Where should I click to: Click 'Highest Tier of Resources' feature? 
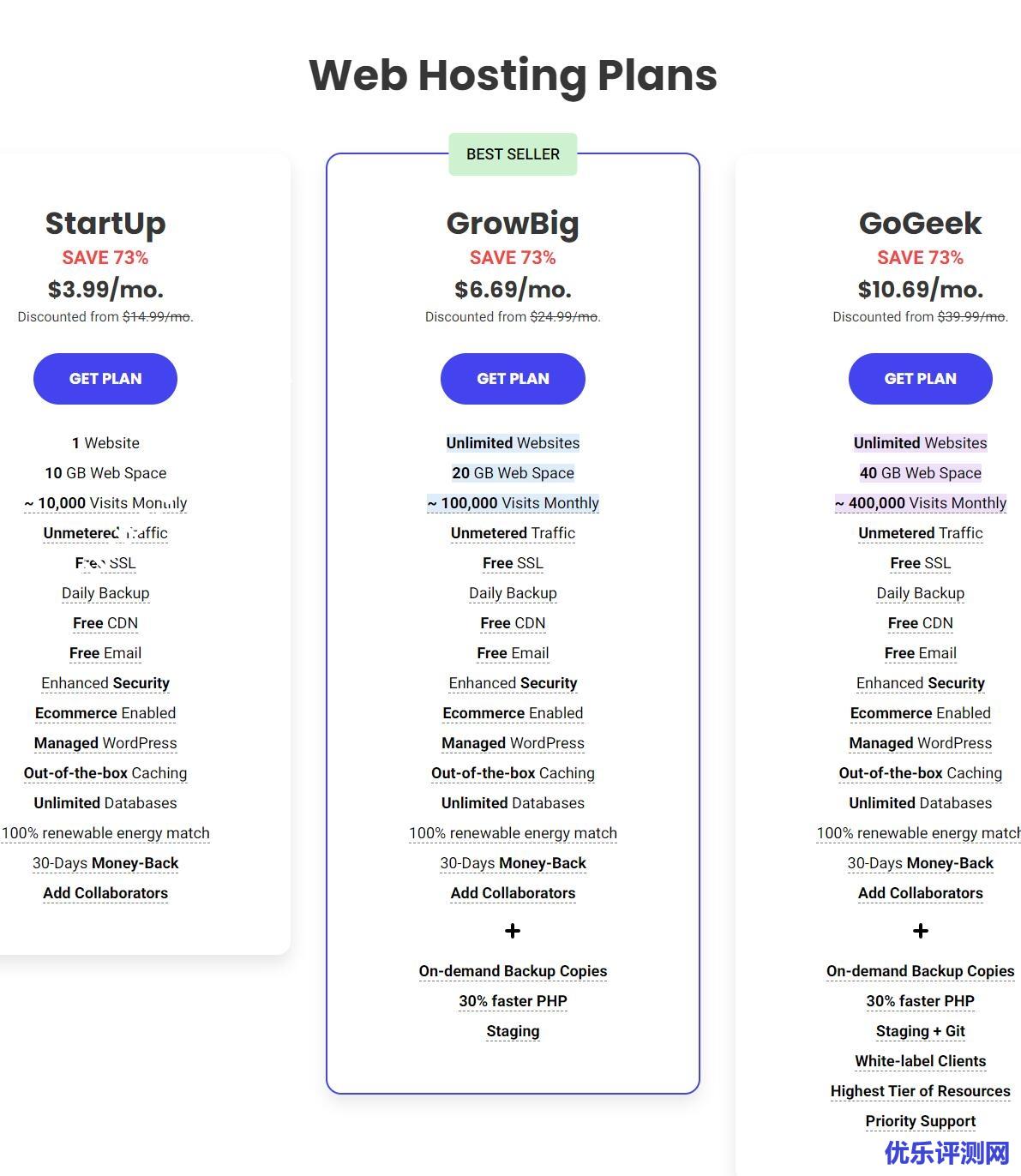click(920, 1091)
